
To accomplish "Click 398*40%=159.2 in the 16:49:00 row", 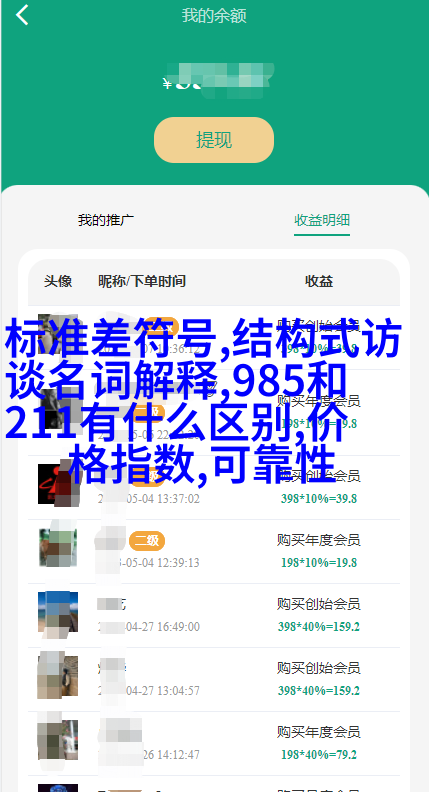I will pyautogui.click(x=319, y=627).
